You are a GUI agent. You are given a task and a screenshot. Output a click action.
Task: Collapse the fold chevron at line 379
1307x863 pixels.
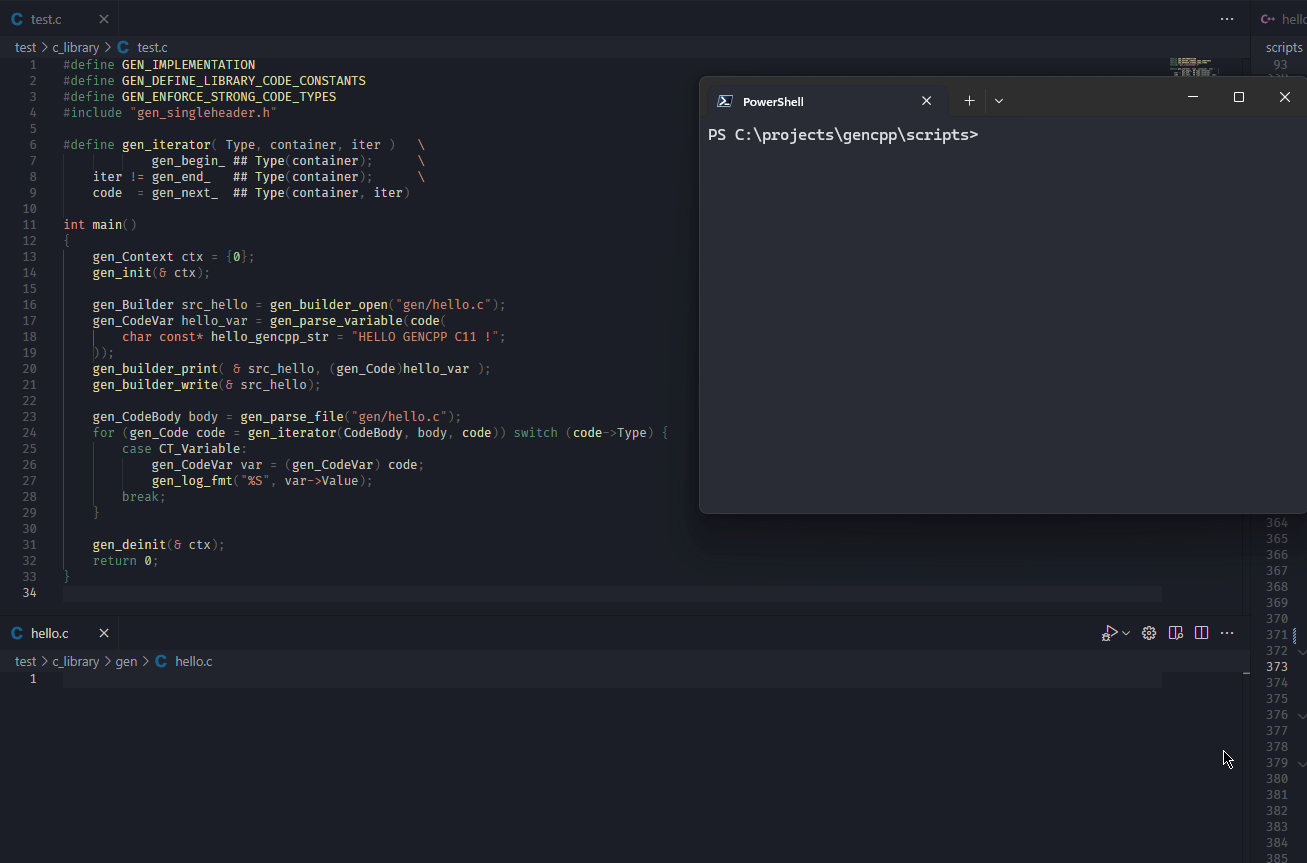(1301, 763)
